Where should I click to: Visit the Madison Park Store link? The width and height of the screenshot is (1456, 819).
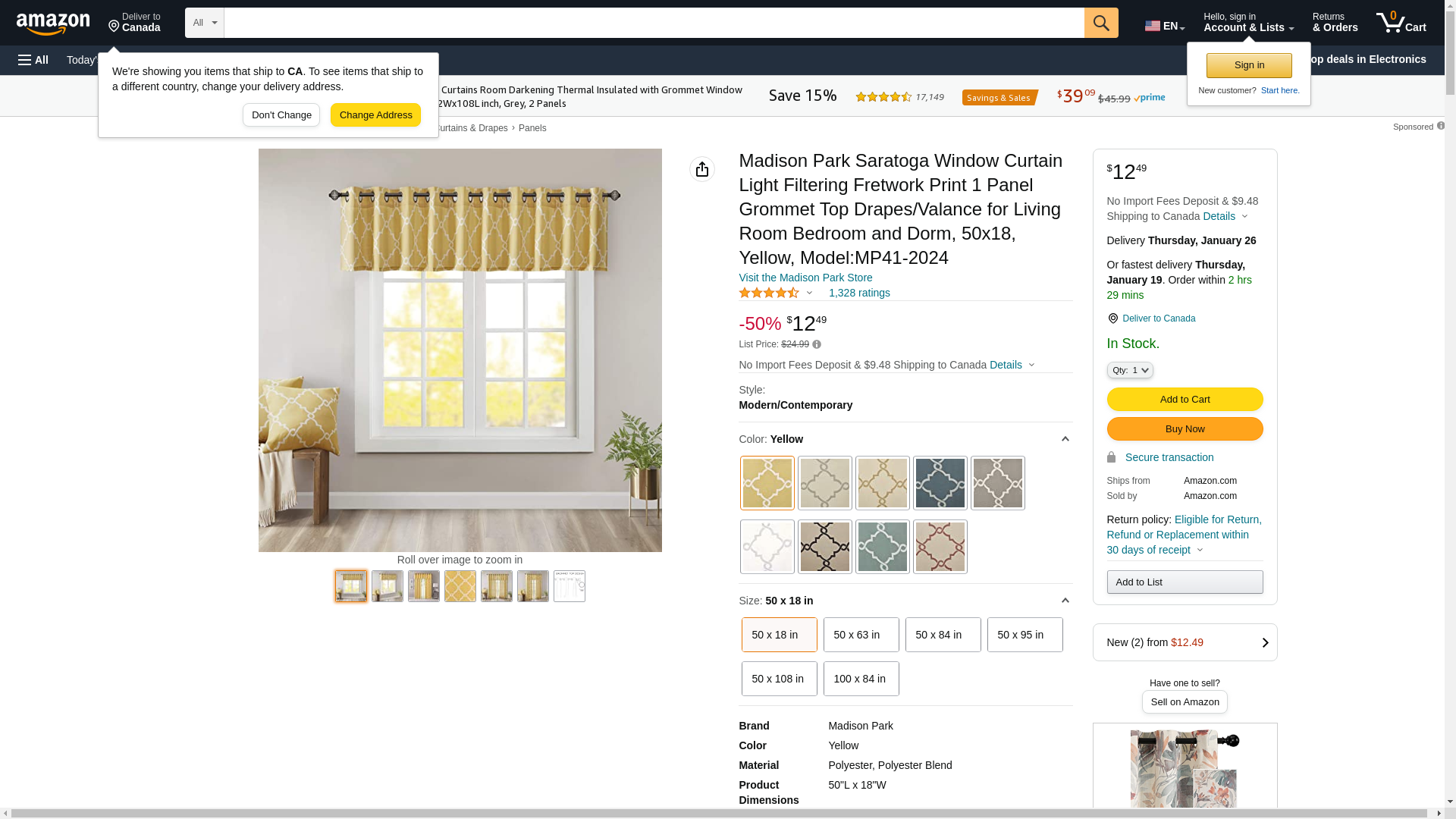coord(805,278)
